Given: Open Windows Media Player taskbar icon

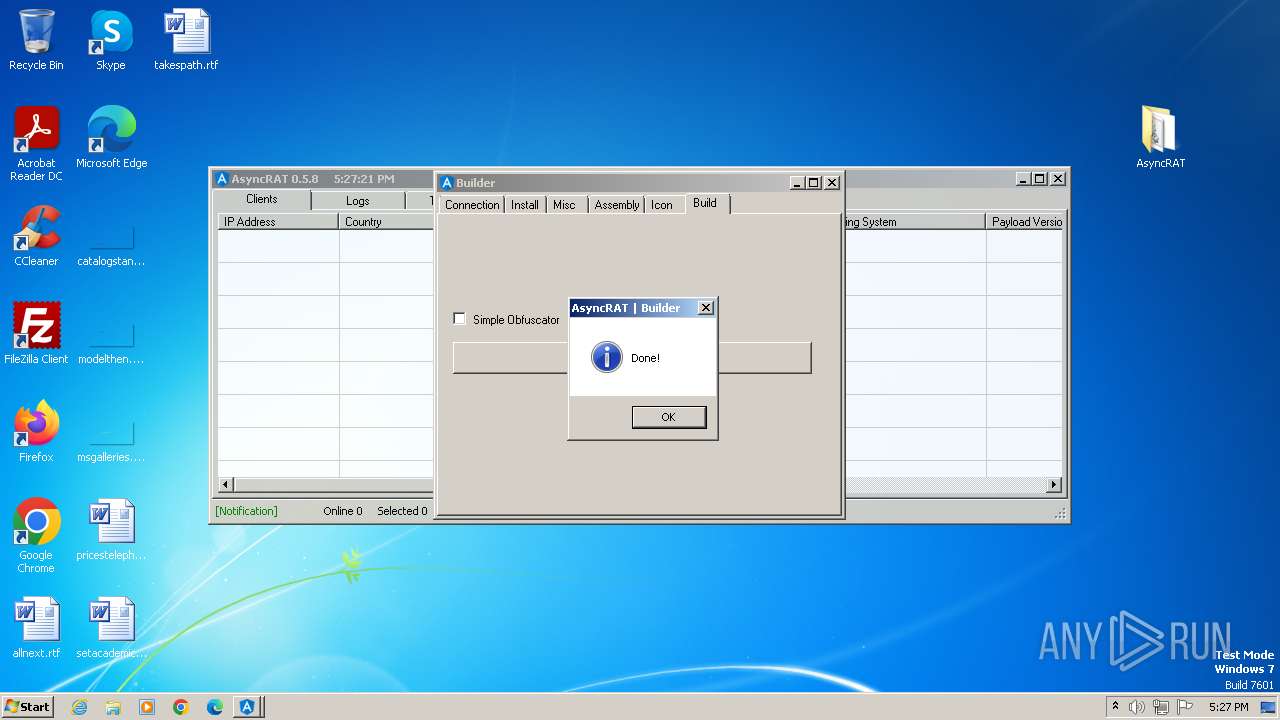Looking at the screenshot, I should coord(147,707).
